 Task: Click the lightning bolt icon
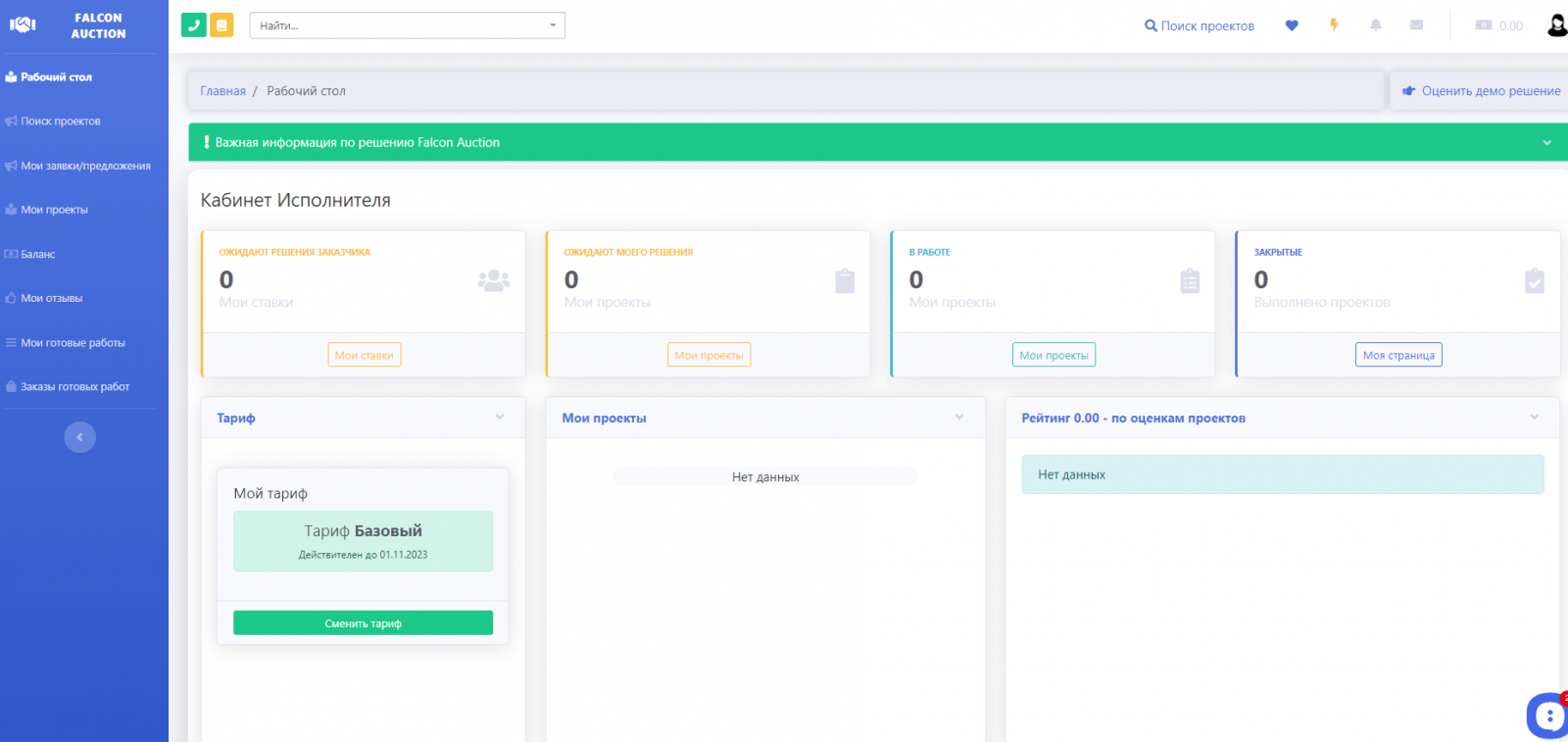tap(1334, 25)
